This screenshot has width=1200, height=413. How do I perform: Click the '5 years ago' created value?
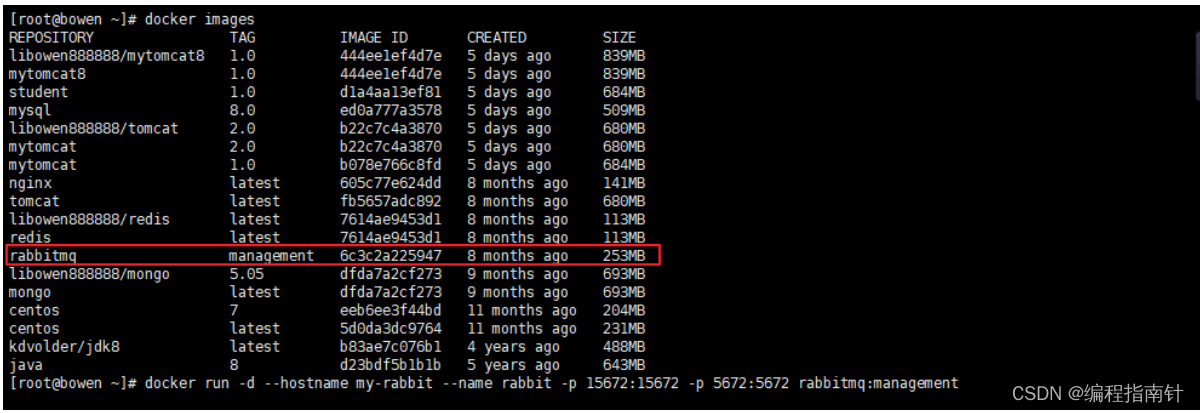(x=513, y=365)
